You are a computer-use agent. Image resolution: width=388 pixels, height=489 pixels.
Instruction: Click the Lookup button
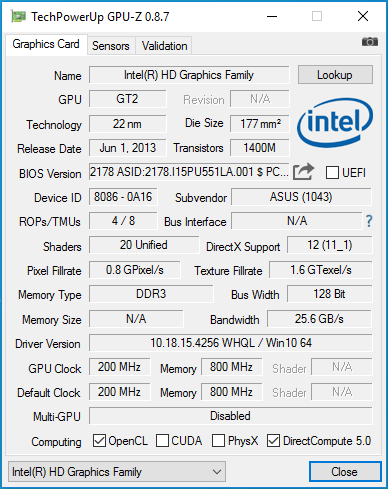coord(335,75)
